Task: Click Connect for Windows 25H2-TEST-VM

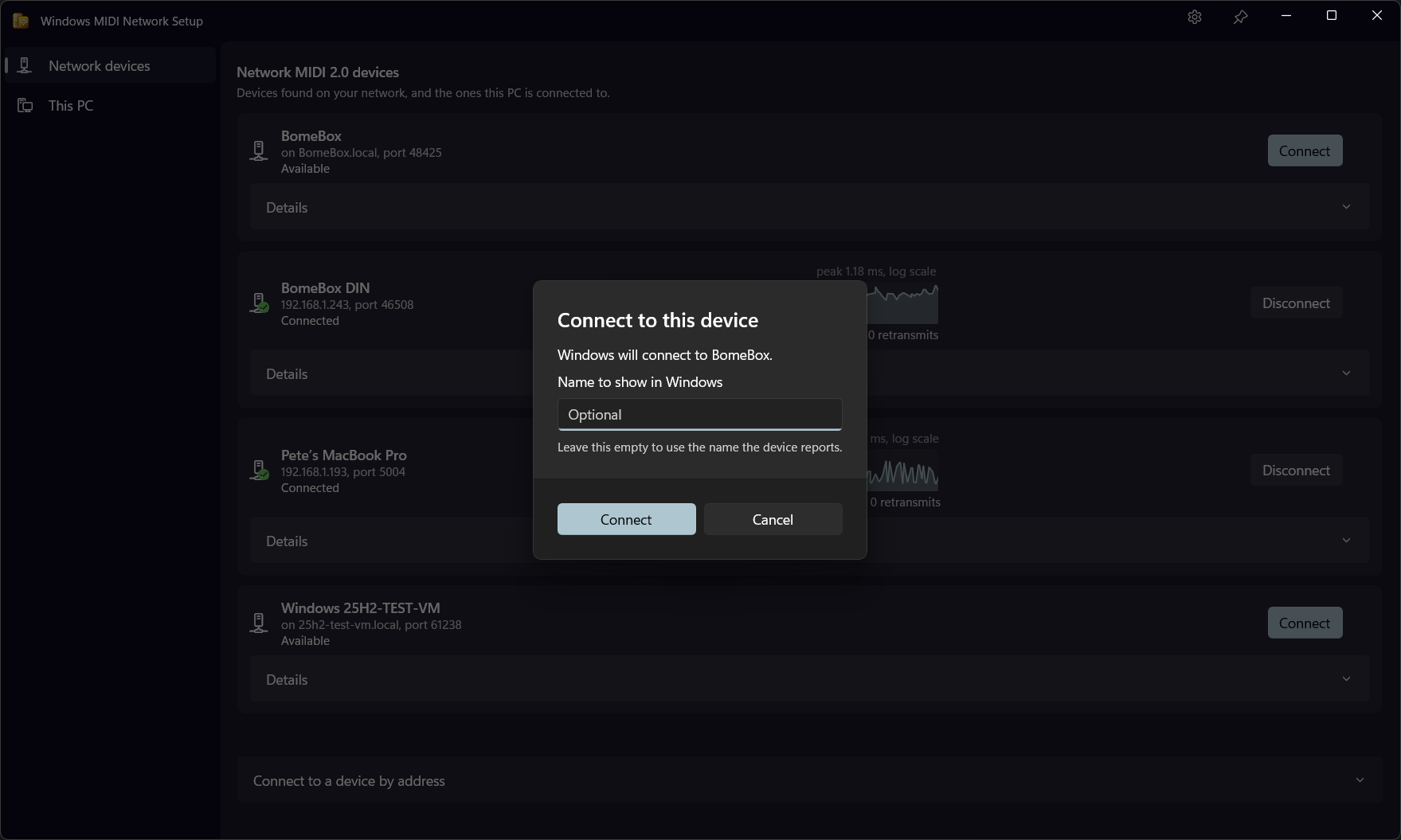Action: [x=1305, y=623]
